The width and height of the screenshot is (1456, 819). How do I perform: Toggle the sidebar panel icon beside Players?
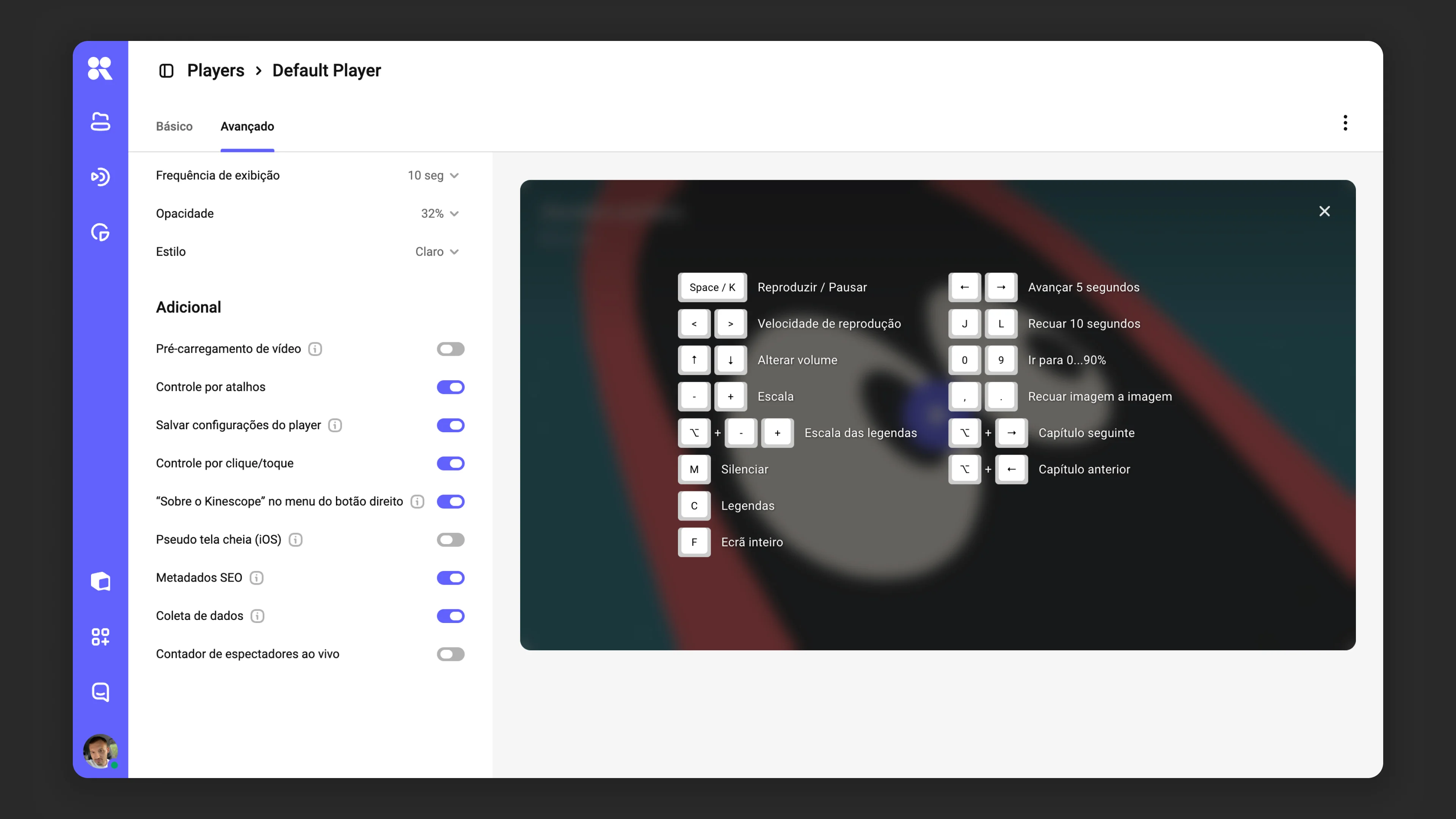click(x=166, y=71)
